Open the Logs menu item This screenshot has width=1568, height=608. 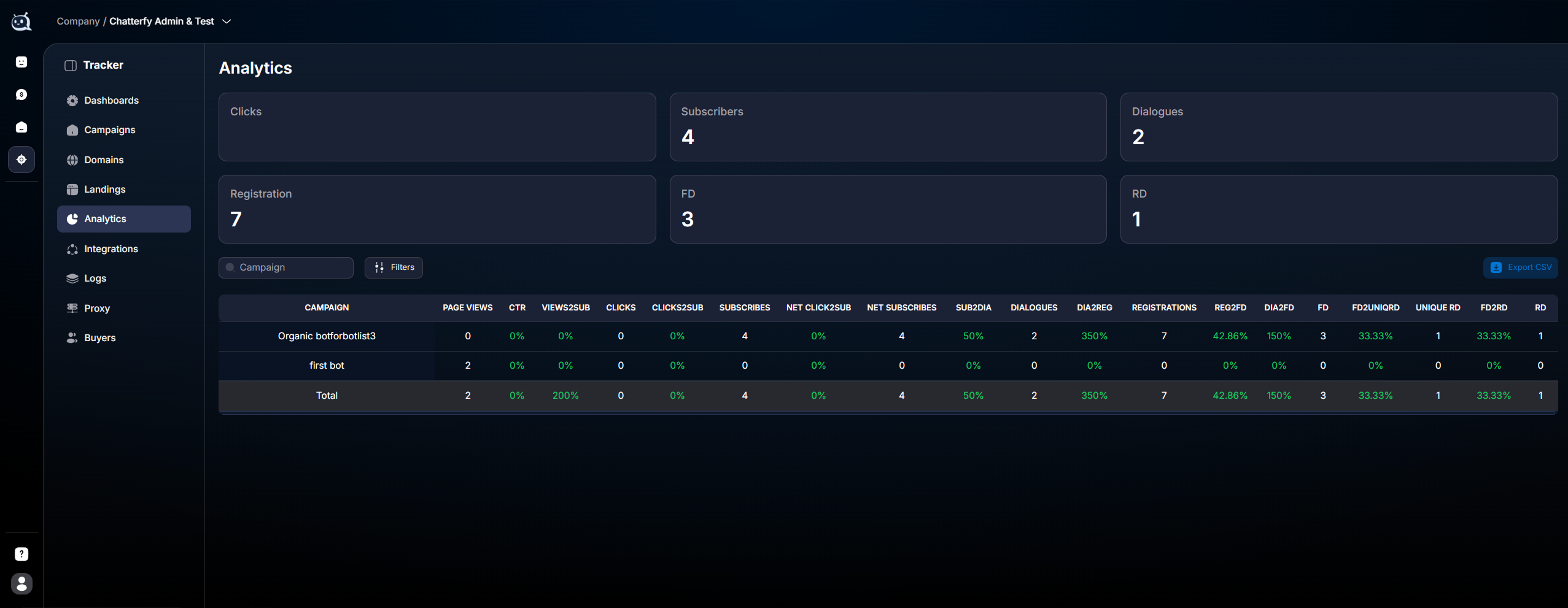pyautogui.click(x=124, y=279)
